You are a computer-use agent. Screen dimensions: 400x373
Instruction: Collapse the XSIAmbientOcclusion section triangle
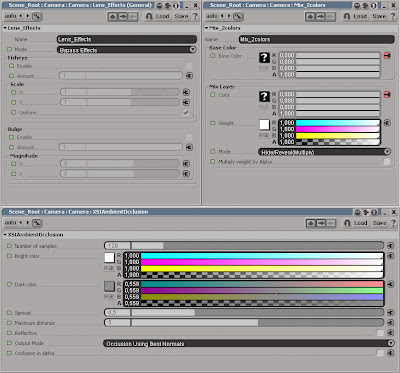coord(5,235)
